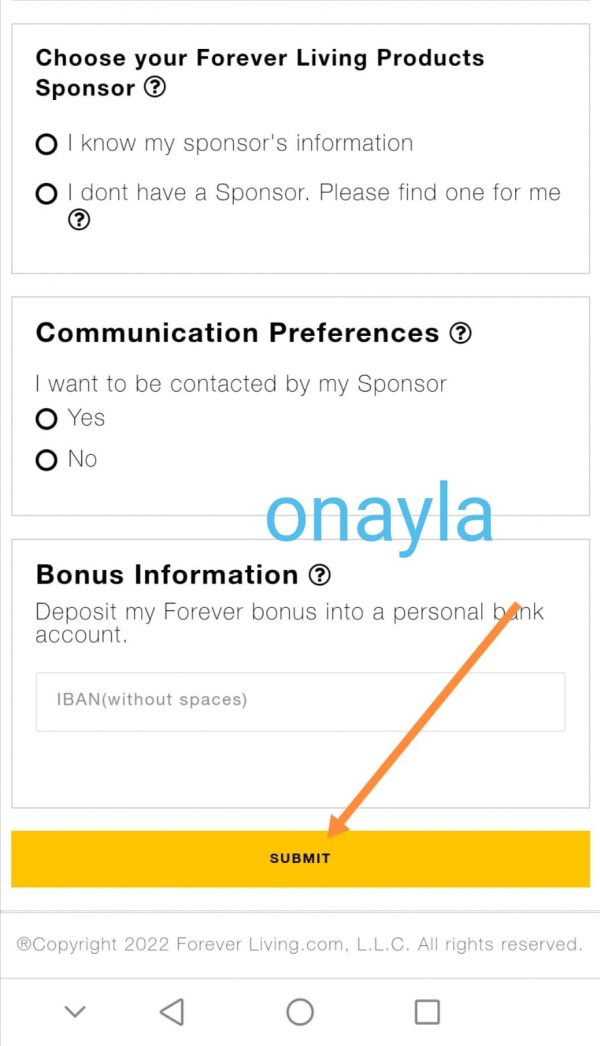The image size is (600, 1046).
Task: Choose 'I dont have a Sponsor' option
Action: 46,194
